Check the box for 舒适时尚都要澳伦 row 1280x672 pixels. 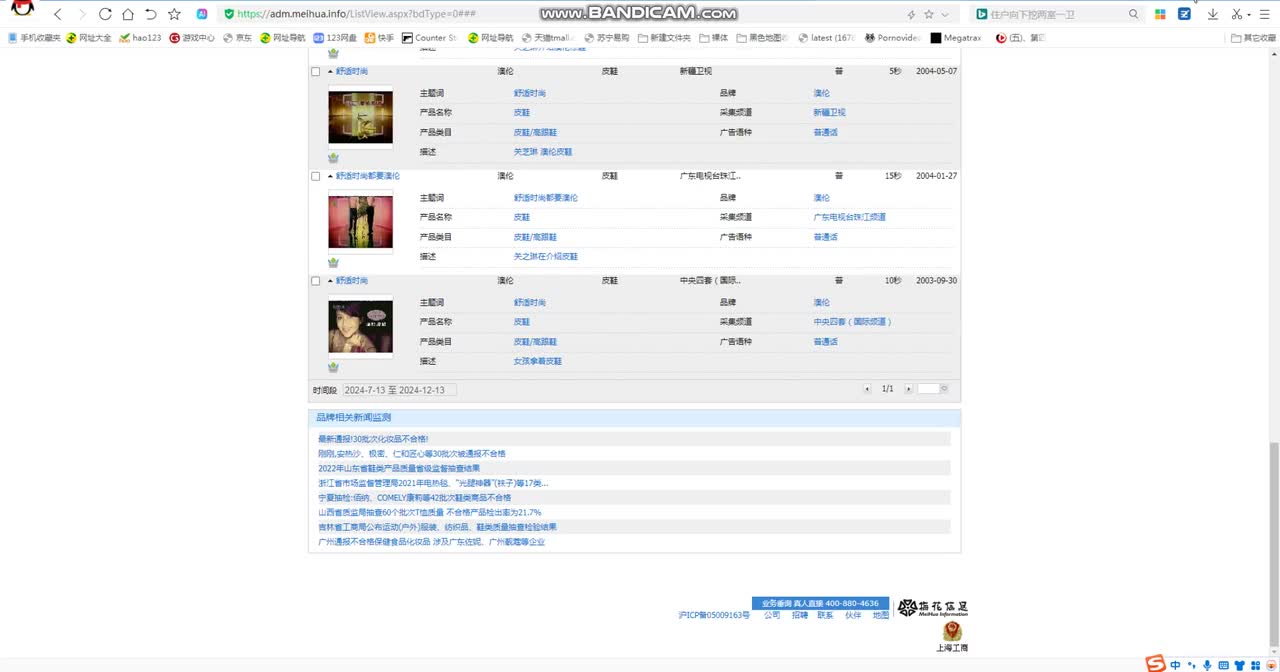[316, 176]
